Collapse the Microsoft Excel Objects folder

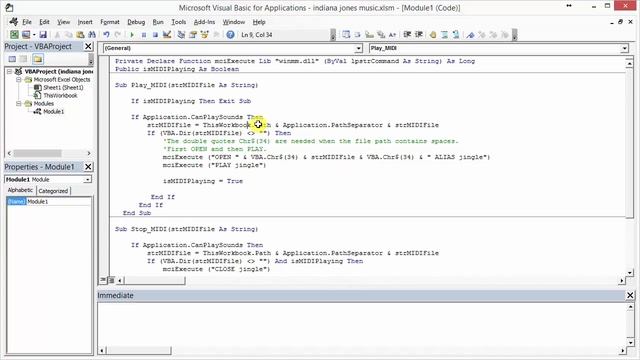(19, 80)
